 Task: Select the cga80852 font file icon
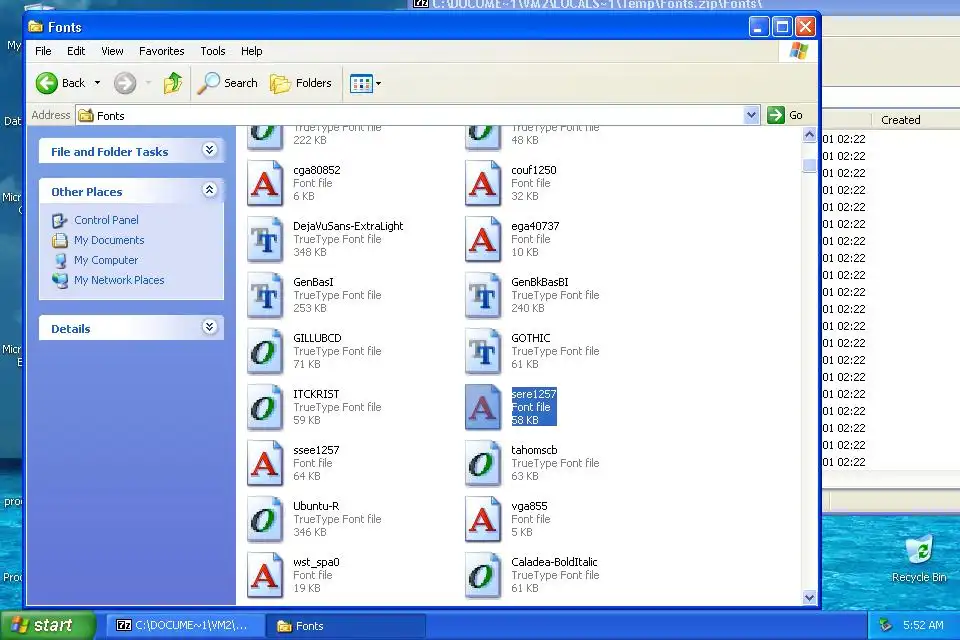264,183
